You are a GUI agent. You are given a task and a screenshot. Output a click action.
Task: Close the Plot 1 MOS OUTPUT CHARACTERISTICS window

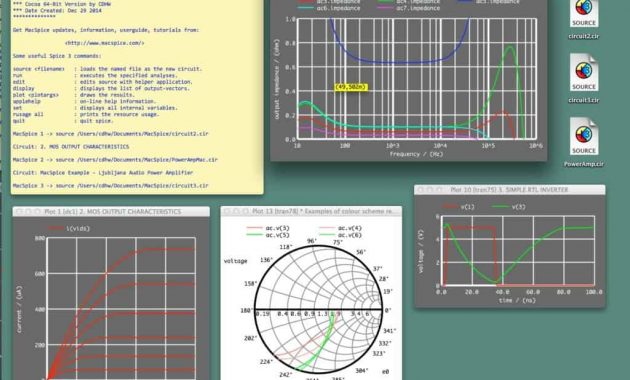point(18,211)
